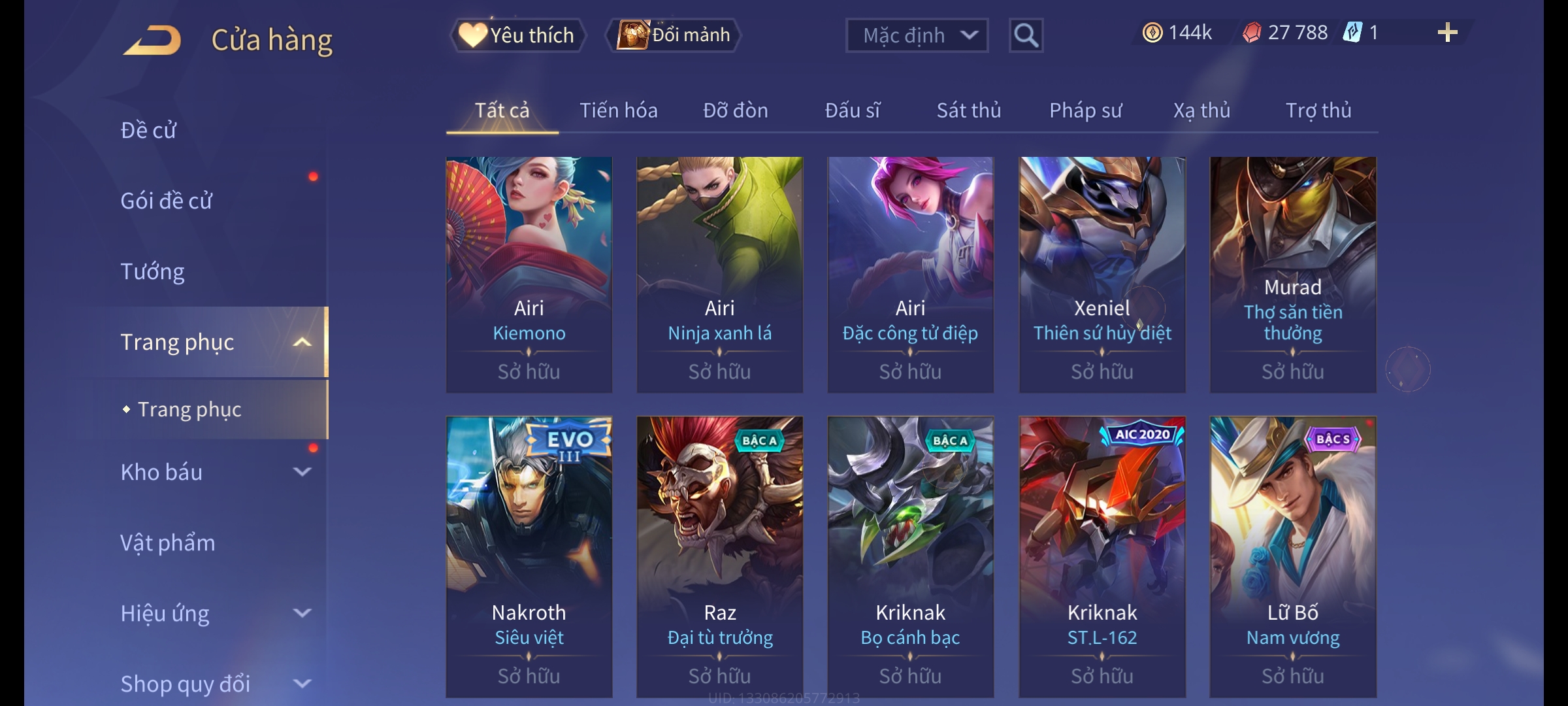1568x706 pixels.
Task: Tap the gold coin balance icon
Action: (1152, 33)
